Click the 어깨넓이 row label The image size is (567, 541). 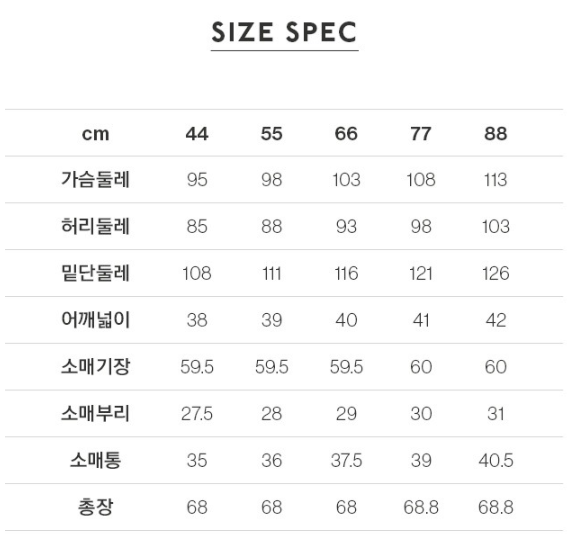click(95, 320)
